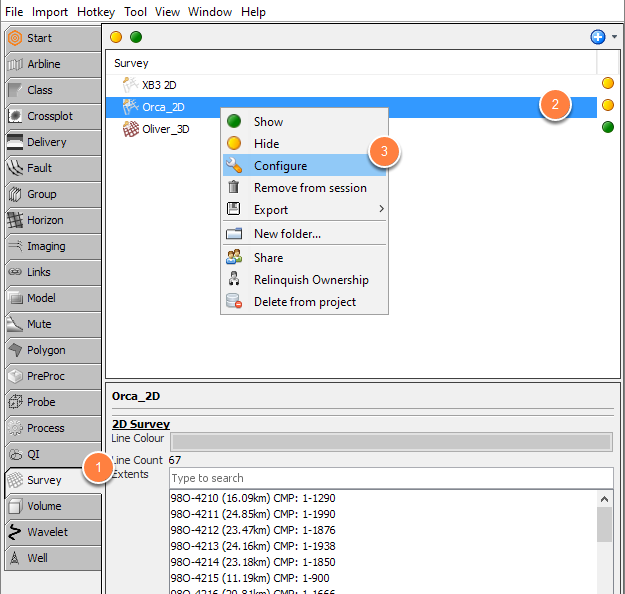625x594 pixels.
Task: Open the Fault tab icon
Action: point(15,168)
